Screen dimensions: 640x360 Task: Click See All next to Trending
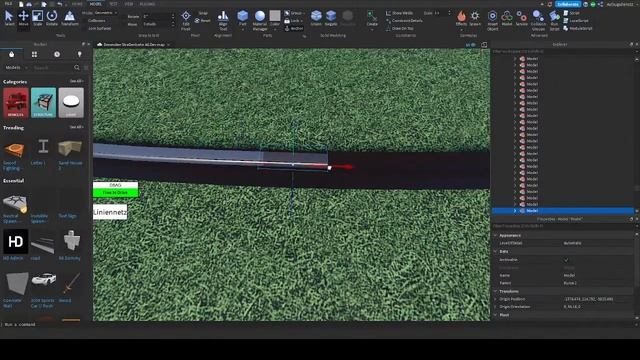point(76,127)
